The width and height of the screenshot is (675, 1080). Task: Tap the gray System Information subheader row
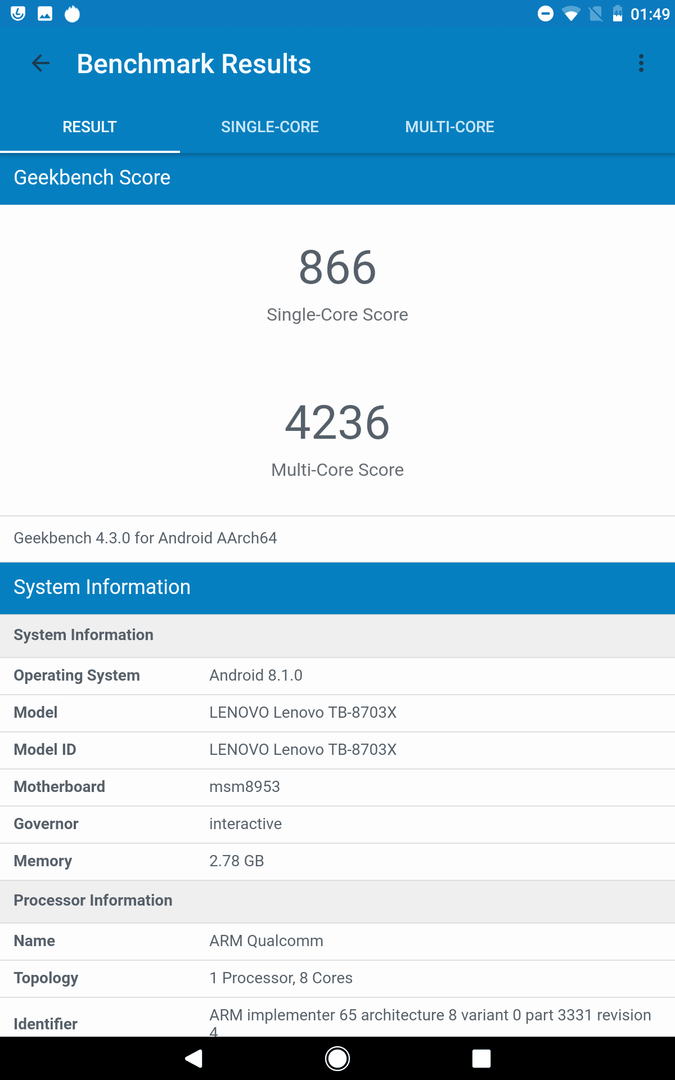[338, 635]
